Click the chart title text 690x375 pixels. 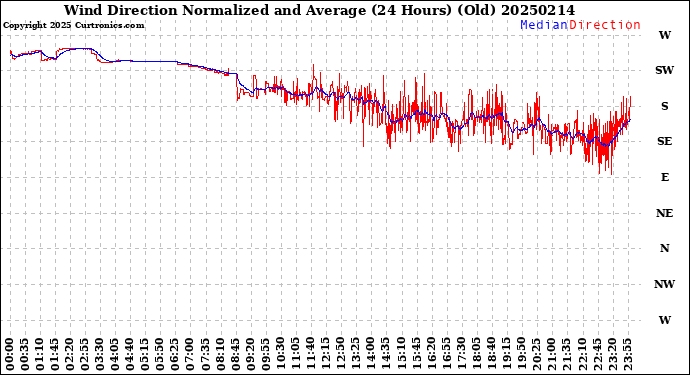pyautogui.click(x=319, y=10)
